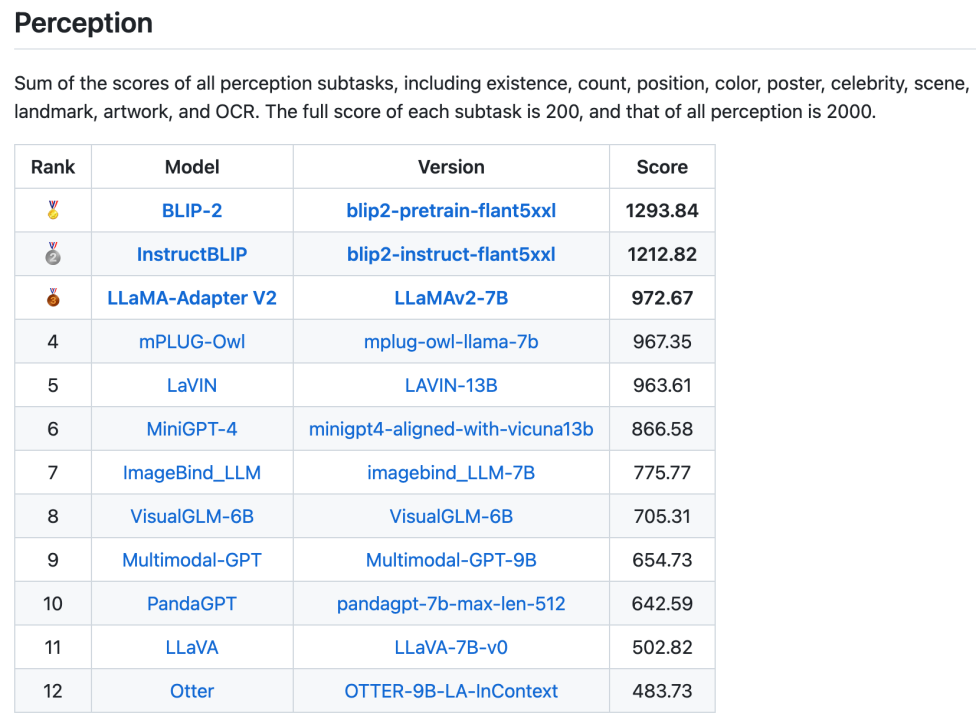Open the LaVIN model link
Viewport: 976px width, 720px height.
click(x=191, y=385)
